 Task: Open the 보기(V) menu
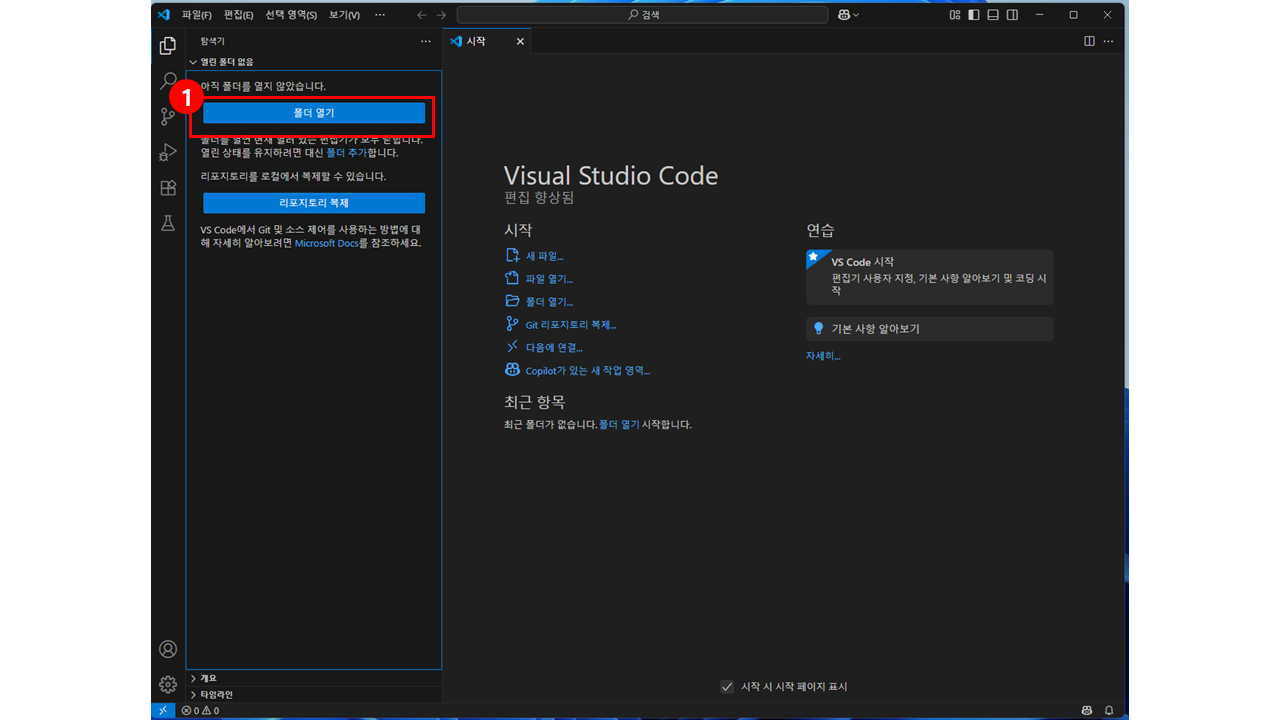point(344,15)
